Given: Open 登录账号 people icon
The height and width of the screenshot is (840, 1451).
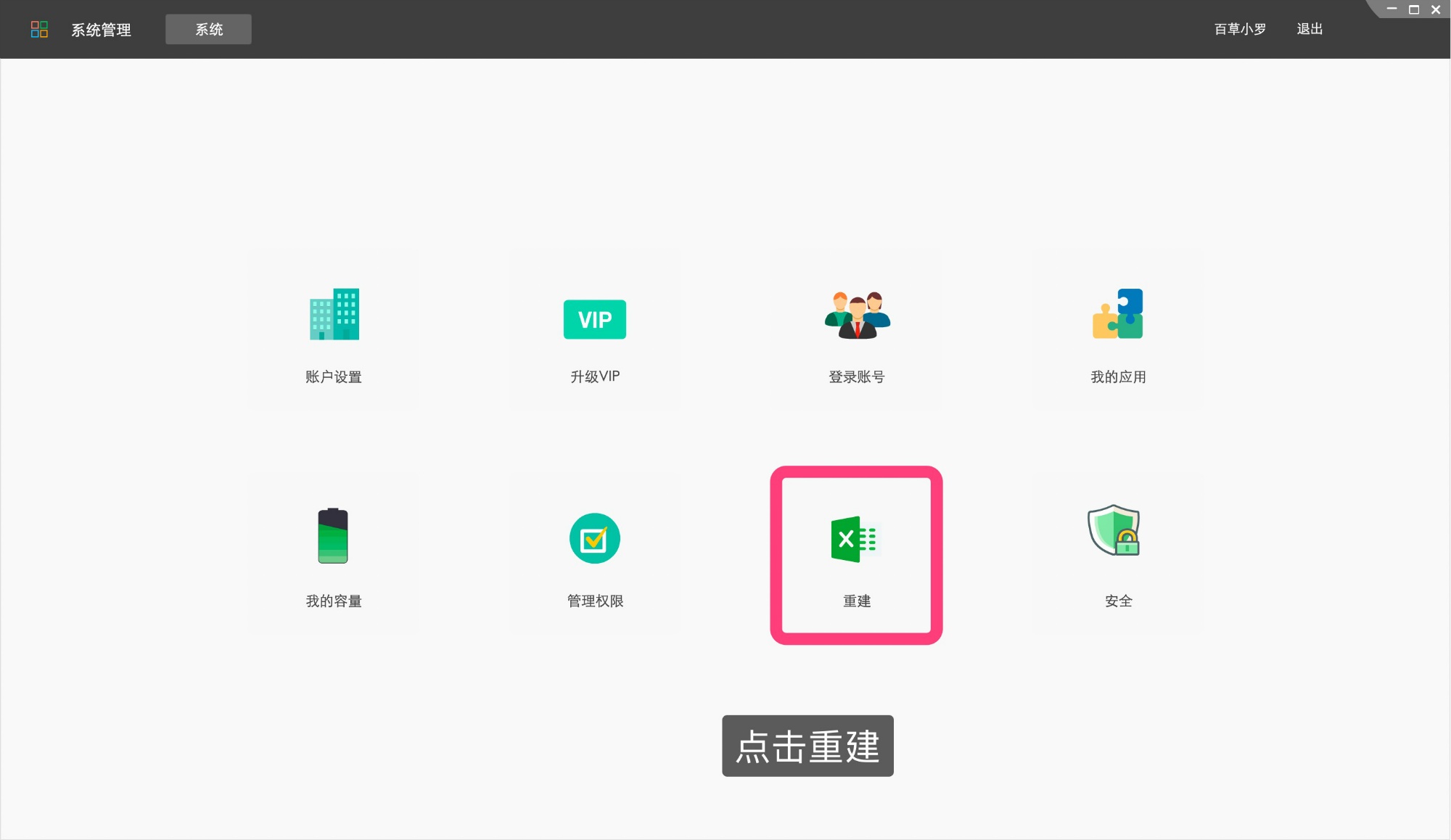Looking at the screenshot, I should (857, 315).
